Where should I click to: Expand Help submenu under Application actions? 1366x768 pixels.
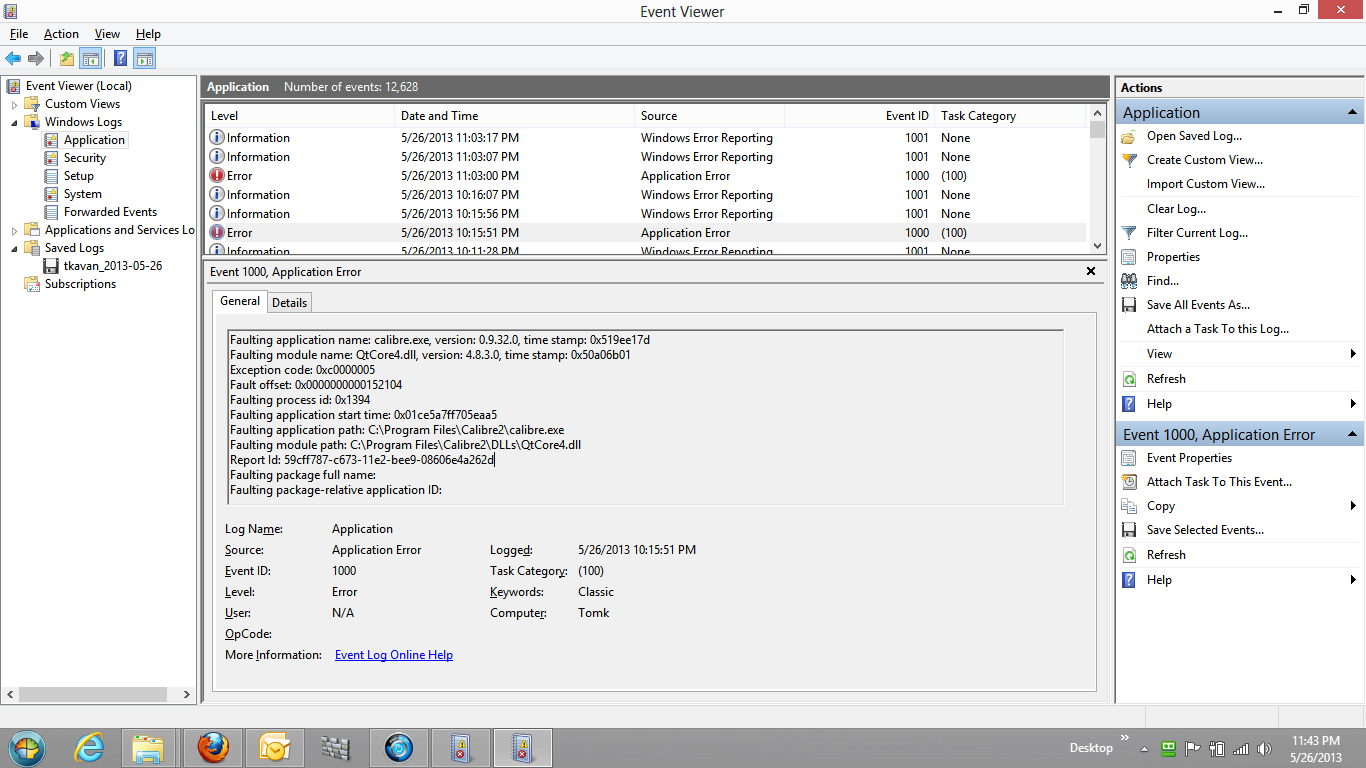point(1353,404)
